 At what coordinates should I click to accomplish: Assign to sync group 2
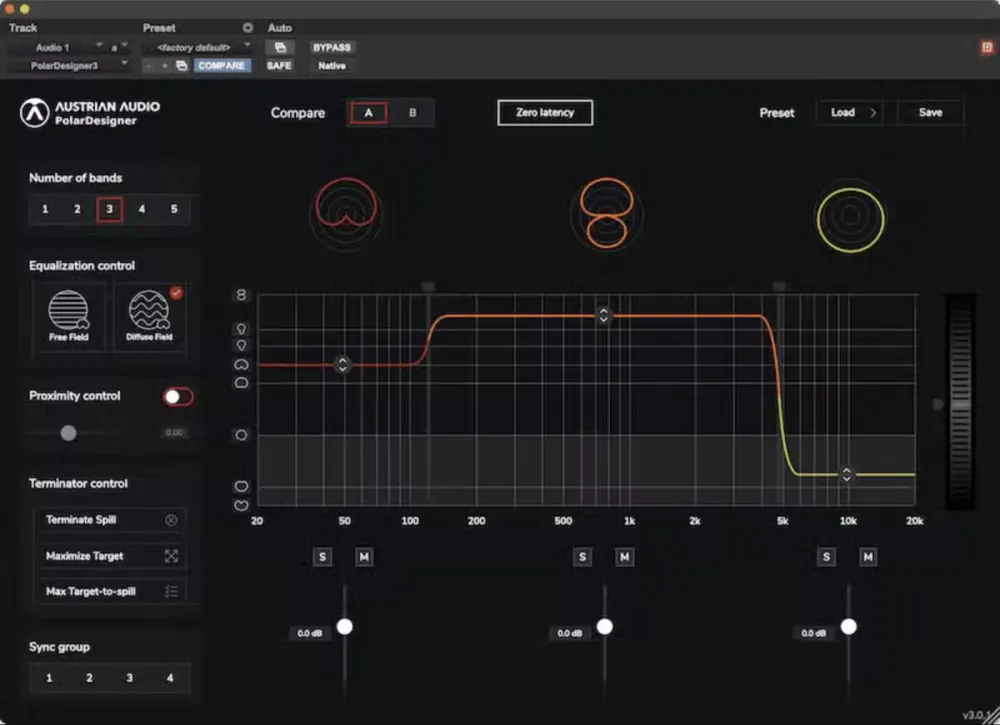coord(89,678)
